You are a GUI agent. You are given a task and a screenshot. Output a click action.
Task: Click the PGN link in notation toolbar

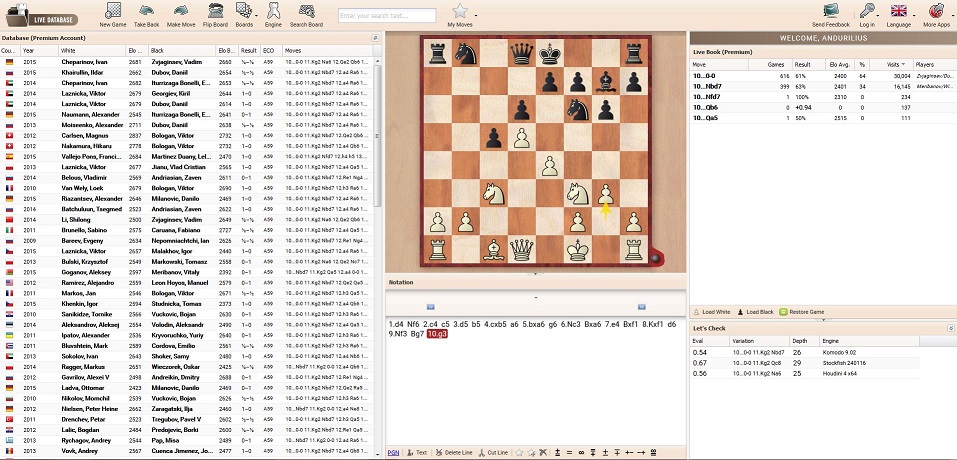click(x=394, y=453)
